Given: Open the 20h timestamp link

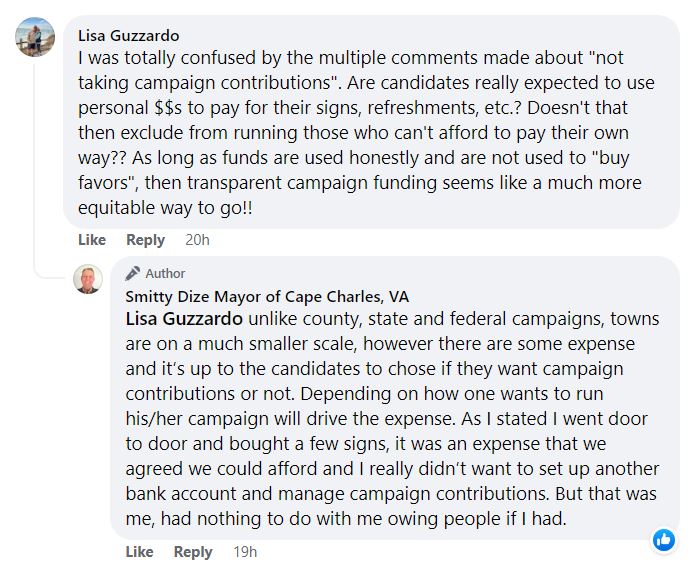Looking at the screenshot, I should pyautogui.click(x=197, y=240).
